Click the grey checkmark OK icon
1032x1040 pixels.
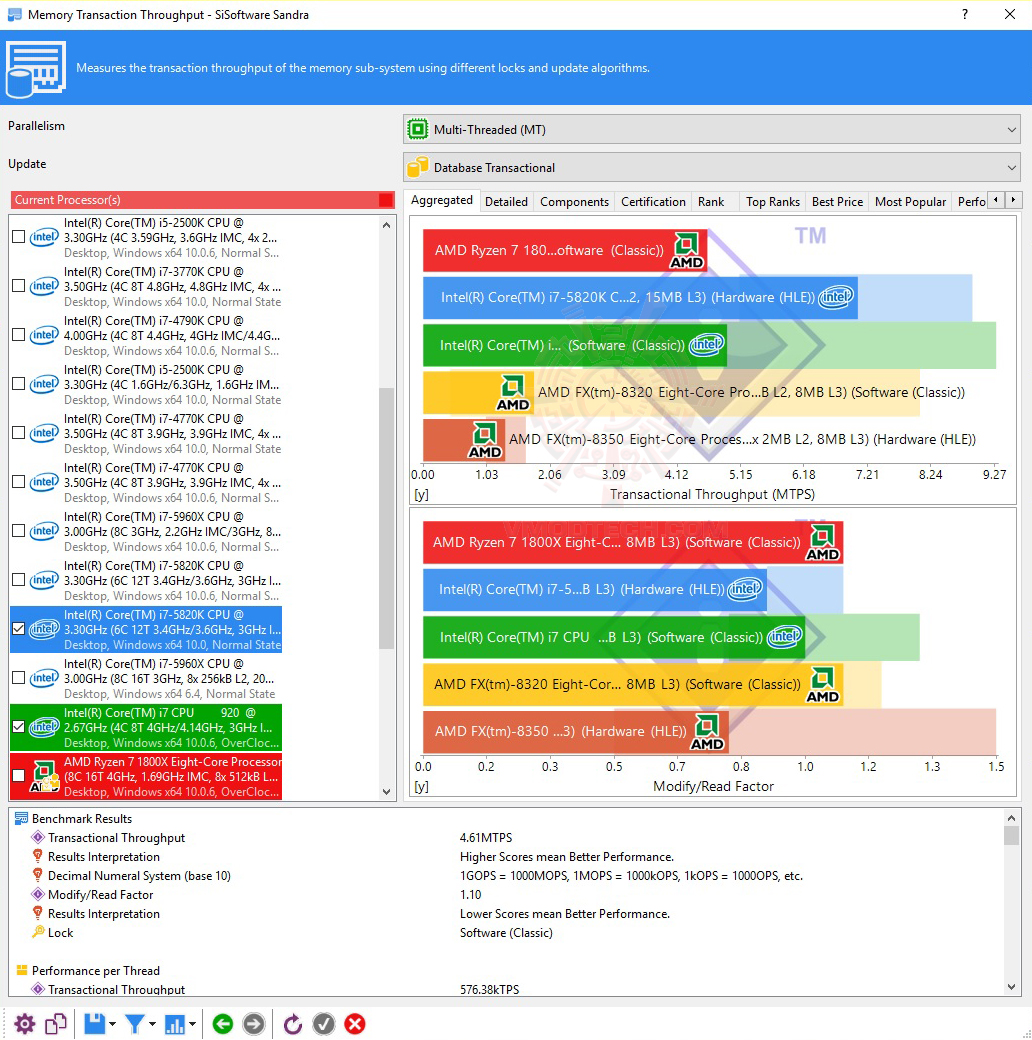click(324, 1023)
